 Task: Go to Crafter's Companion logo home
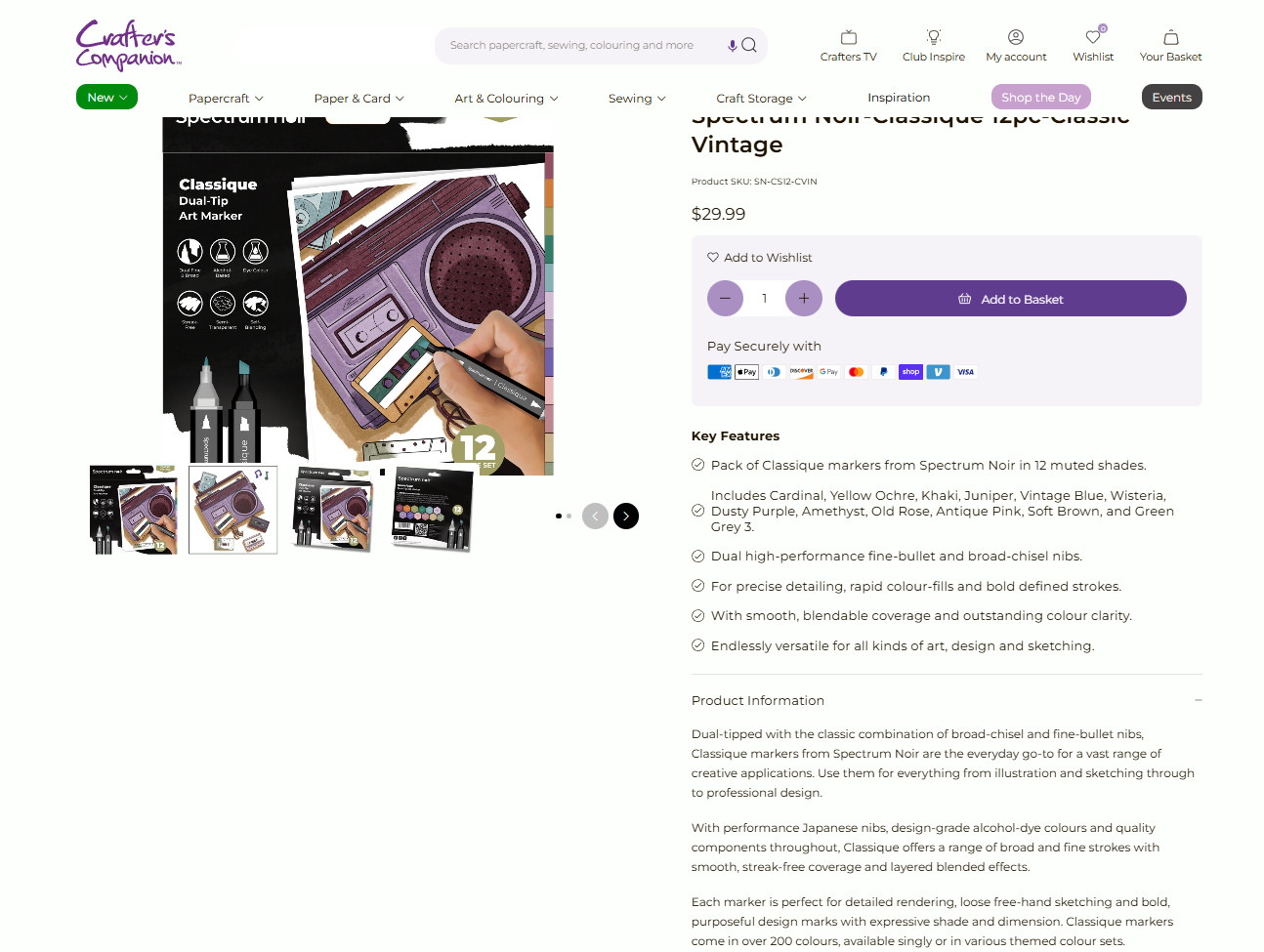click(128, 46)
